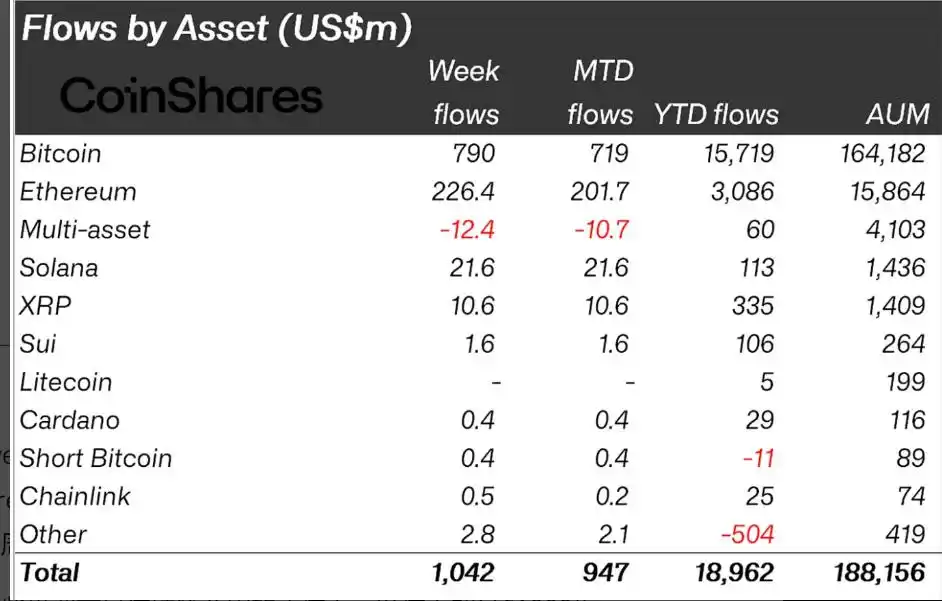
Task: Click the Chainlink row label
Action: (75, 495)
